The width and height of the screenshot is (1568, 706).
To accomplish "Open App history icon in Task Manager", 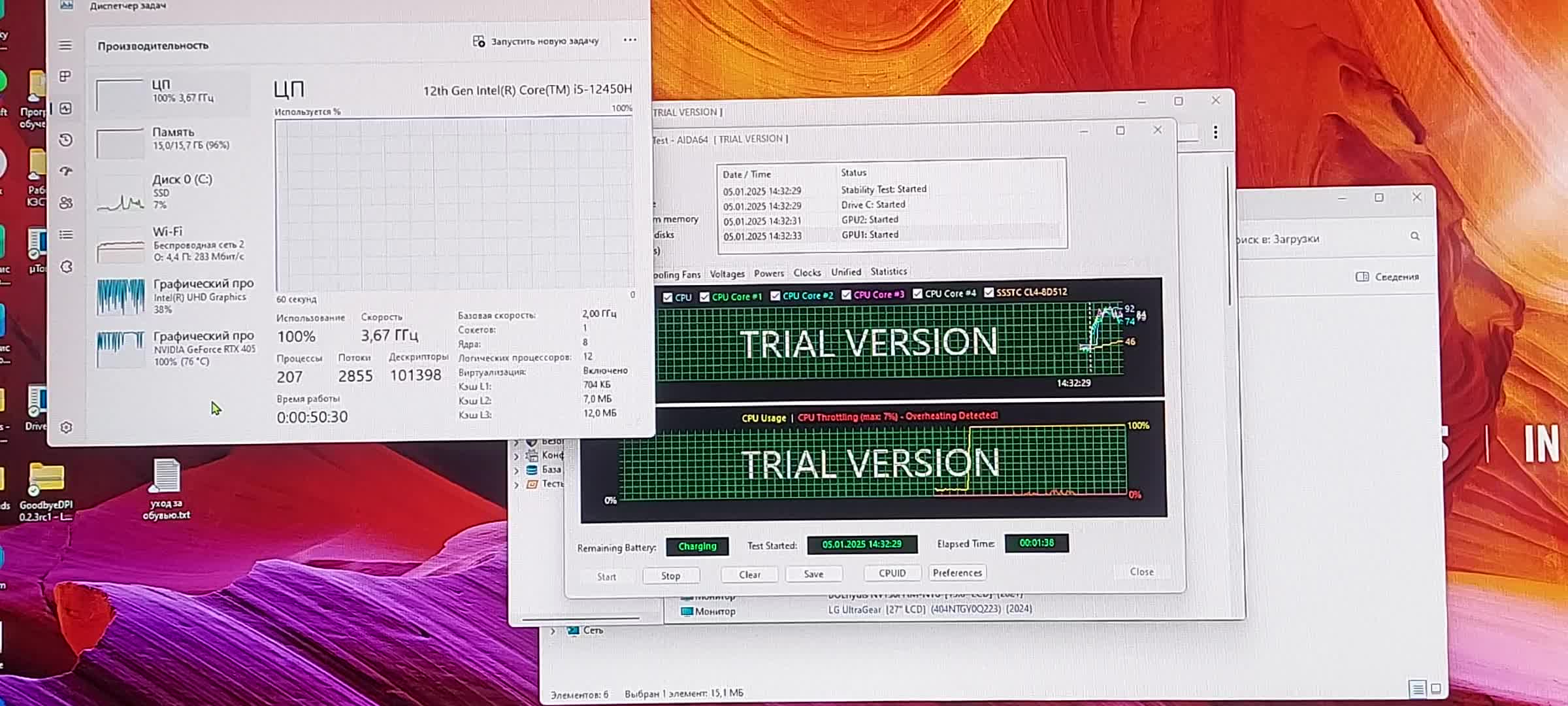I will click(x=66, y=140).
